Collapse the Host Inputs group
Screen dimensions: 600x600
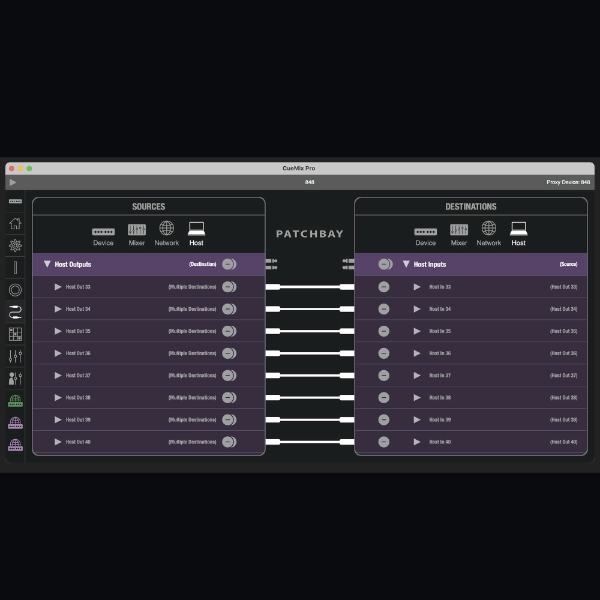point(406,264)
